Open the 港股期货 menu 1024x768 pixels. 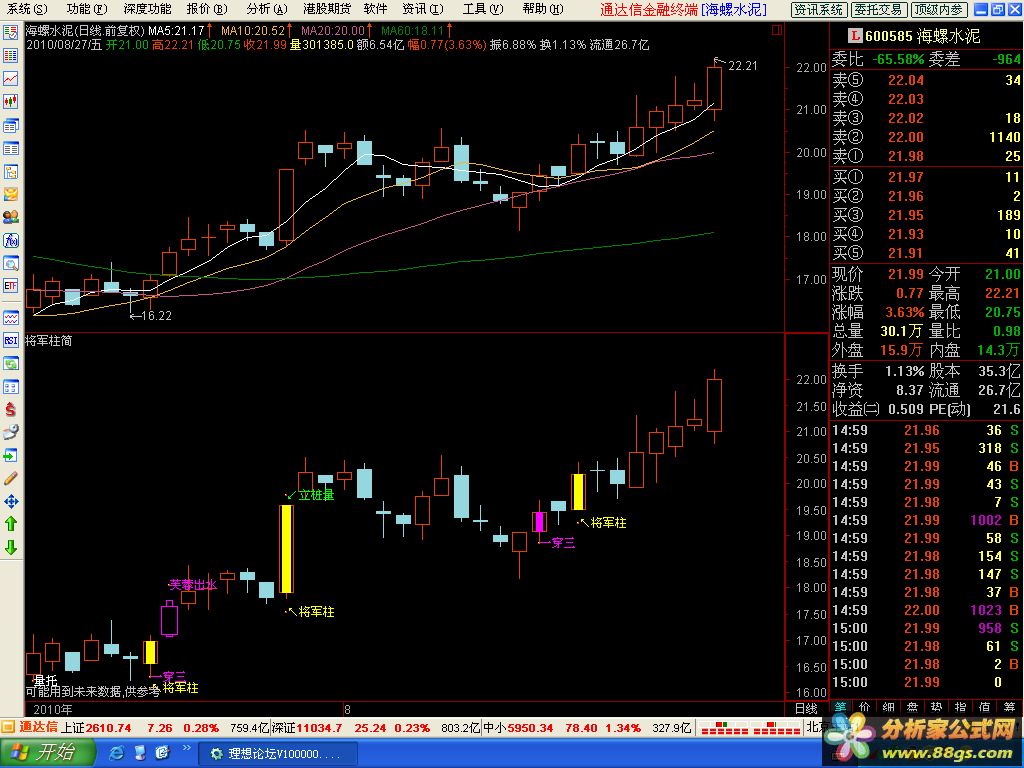click(x=327, y=9)
